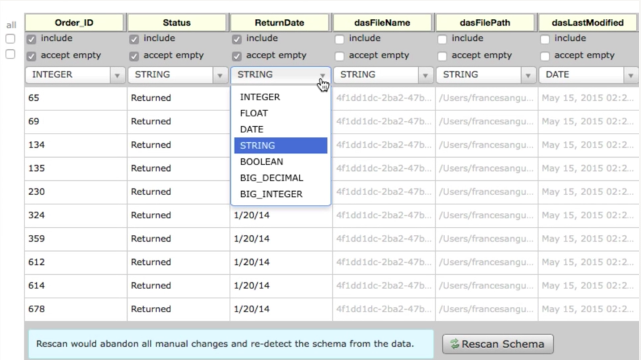Uncheck include for ReturnDate column
Viewport: 641px width, 360px height.
coord(237,39)
